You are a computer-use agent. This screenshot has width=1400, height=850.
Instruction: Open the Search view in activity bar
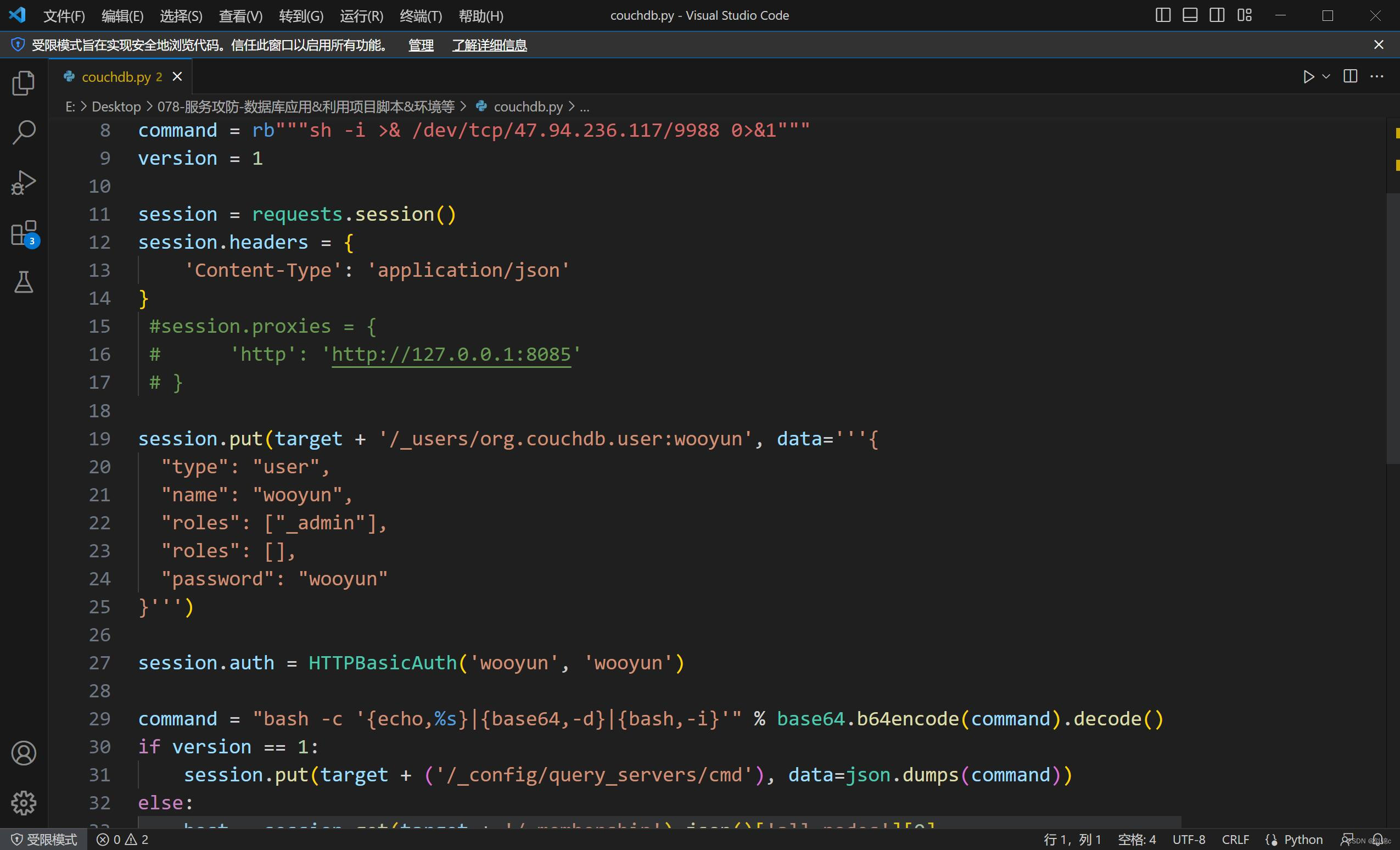pos(23,132)
